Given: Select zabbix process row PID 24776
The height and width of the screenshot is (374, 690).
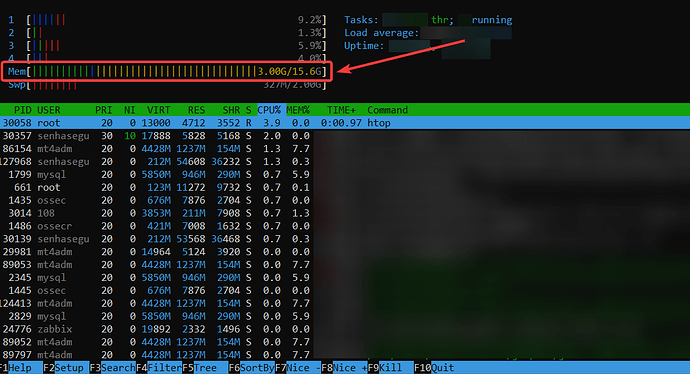Looking at the screenshot, I should [x=156, y=329].
